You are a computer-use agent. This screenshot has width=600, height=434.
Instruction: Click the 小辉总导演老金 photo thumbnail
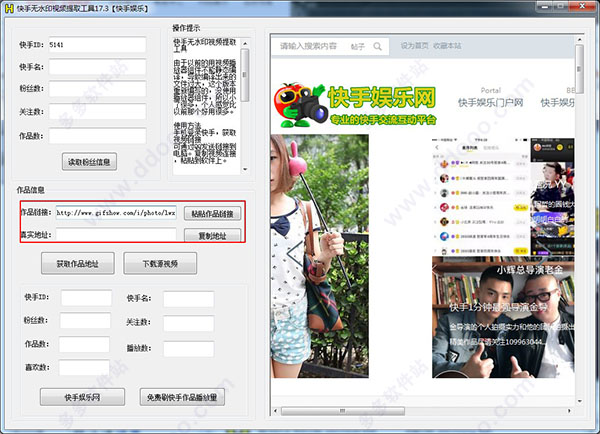(503, 317)
